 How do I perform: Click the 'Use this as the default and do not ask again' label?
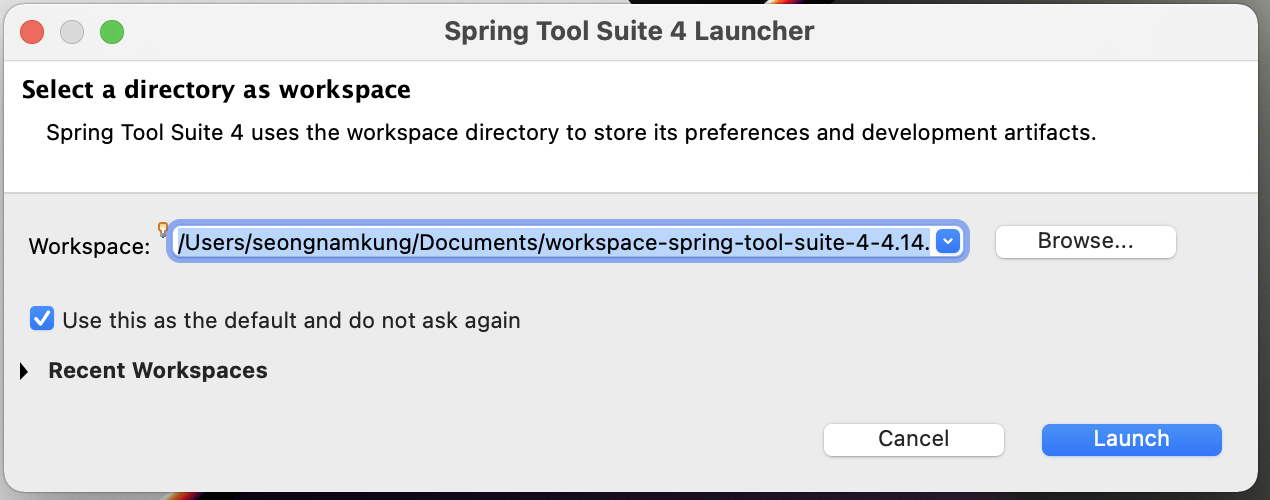[291, 321]
